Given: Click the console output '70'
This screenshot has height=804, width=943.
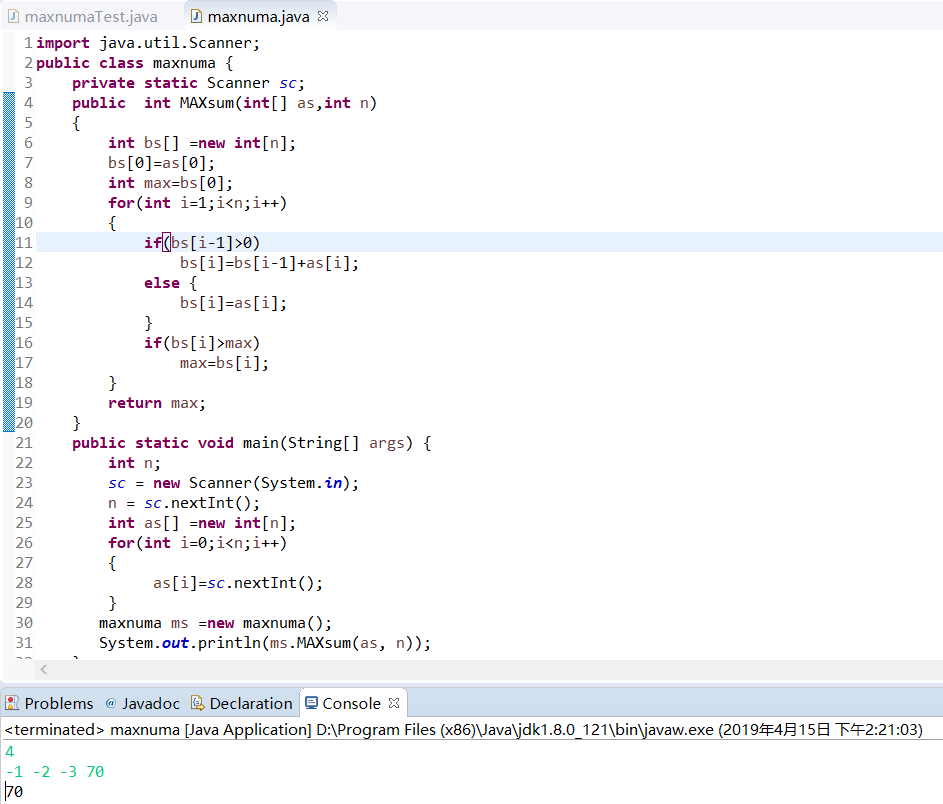Looking at the screenshot, I should coord(14,791).
